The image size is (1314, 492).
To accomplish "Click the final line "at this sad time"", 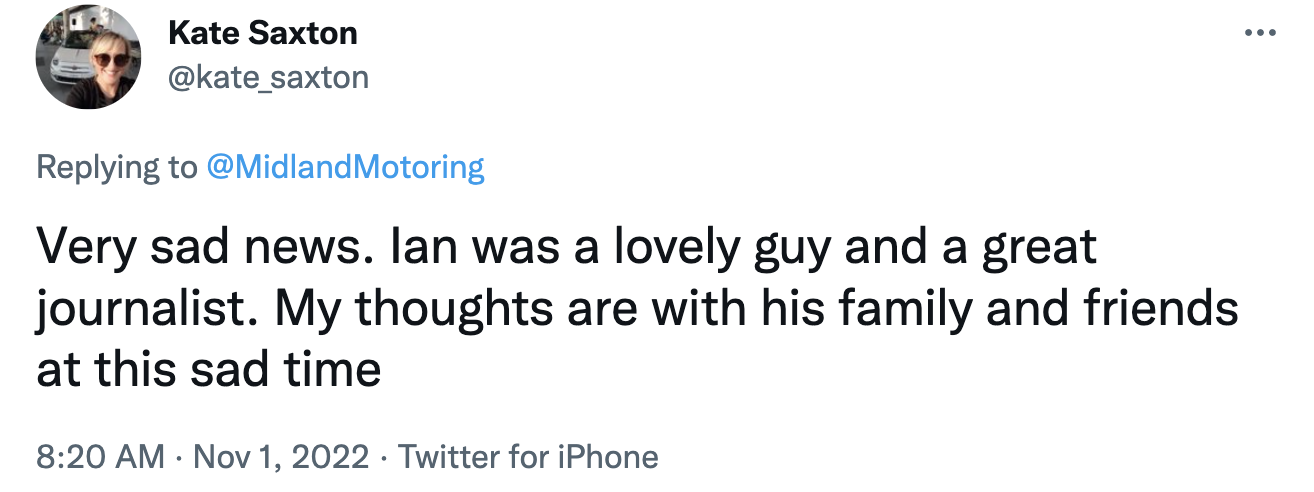I will [x=209, y=371].
